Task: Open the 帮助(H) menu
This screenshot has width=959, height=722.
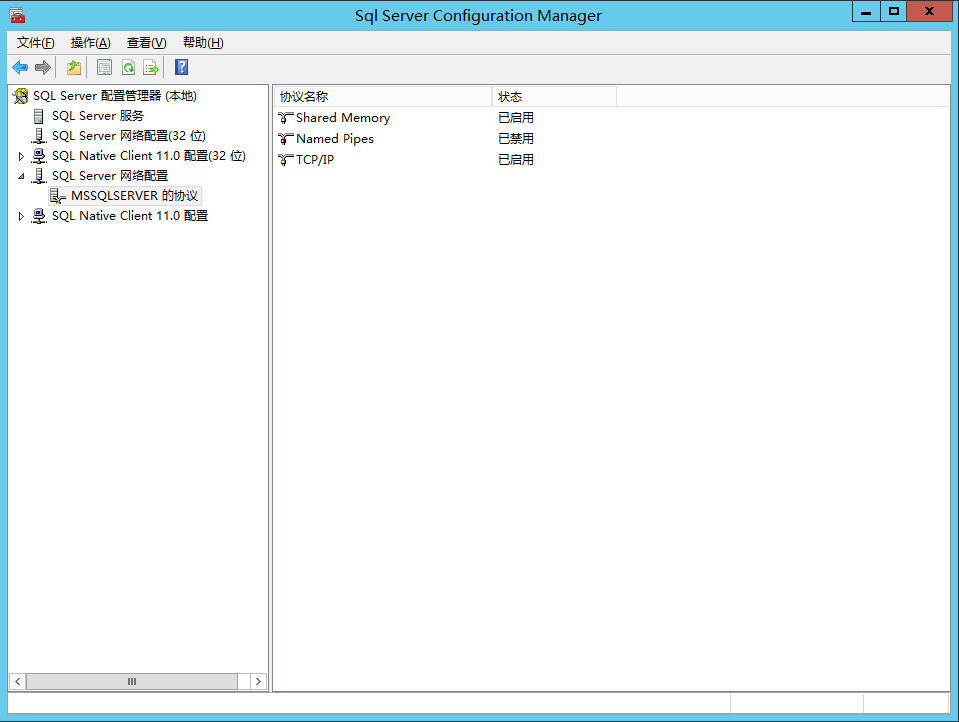Action: pyautogui.click(x=203, y=43)
